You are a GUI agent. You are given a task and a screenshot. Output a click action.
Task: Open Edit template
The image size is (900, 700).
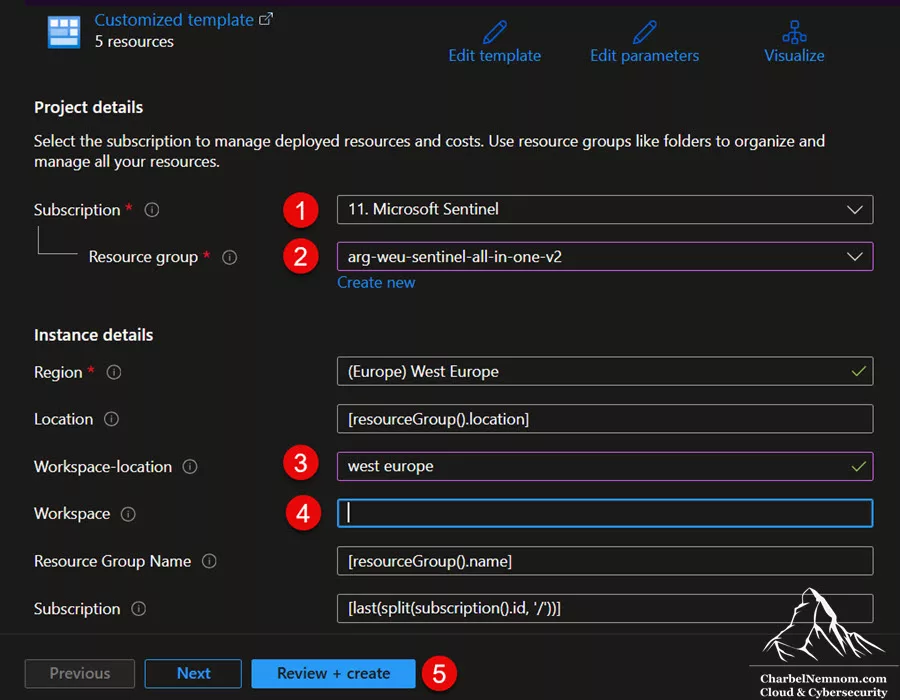click(495, 56)
